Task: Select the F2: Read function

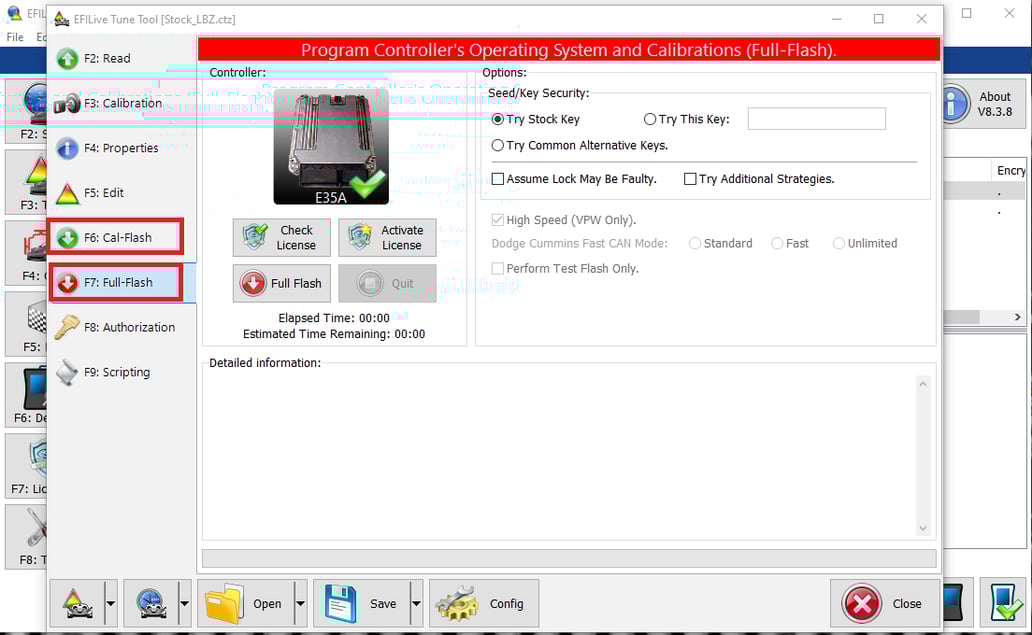Action: coord(109,58)
